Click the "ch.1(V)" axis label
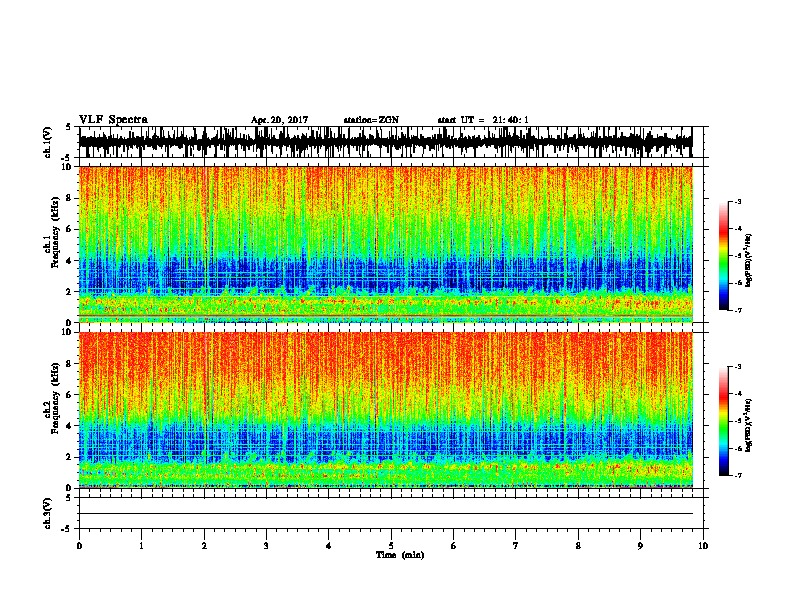The image size is (792, 612). 48,142
